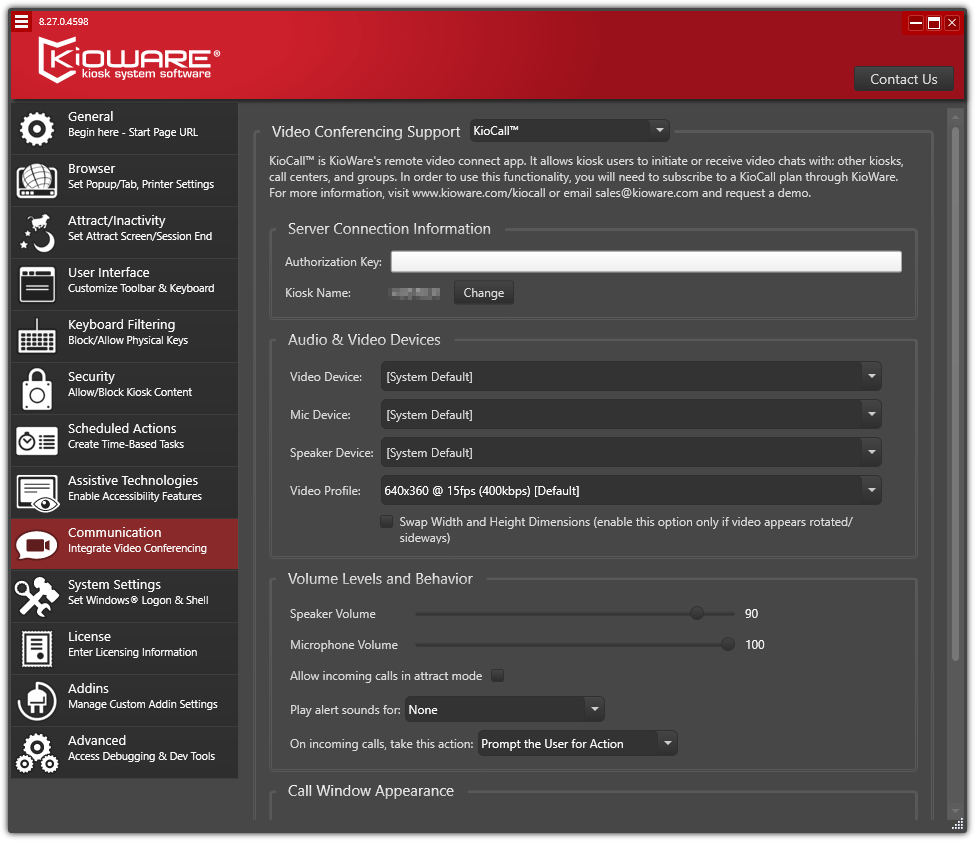Click the Contact Us button
Screen dimensions: 975x841
[x=903, y=79]
